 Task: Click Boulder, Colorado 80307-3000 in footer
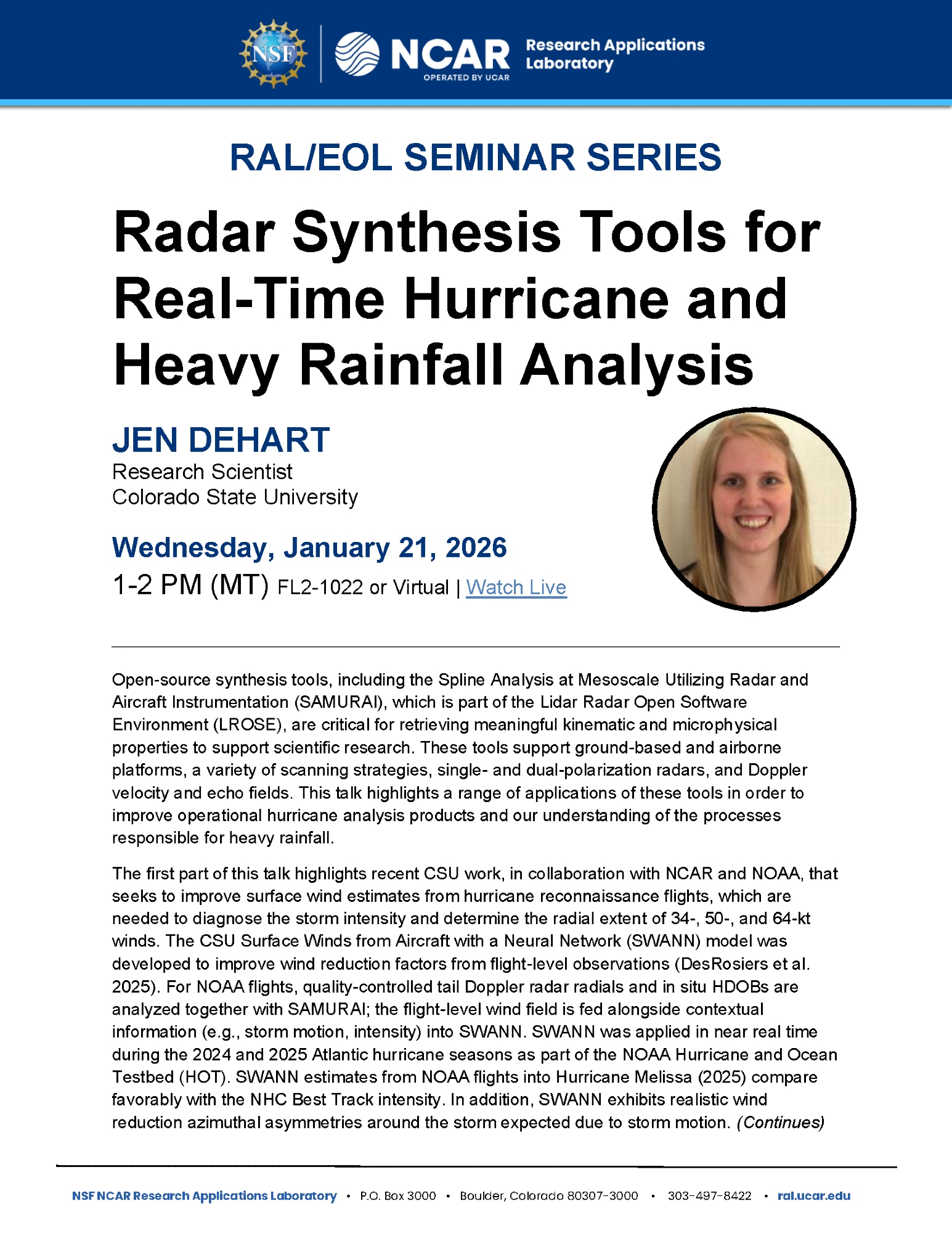coord(548,1195)
